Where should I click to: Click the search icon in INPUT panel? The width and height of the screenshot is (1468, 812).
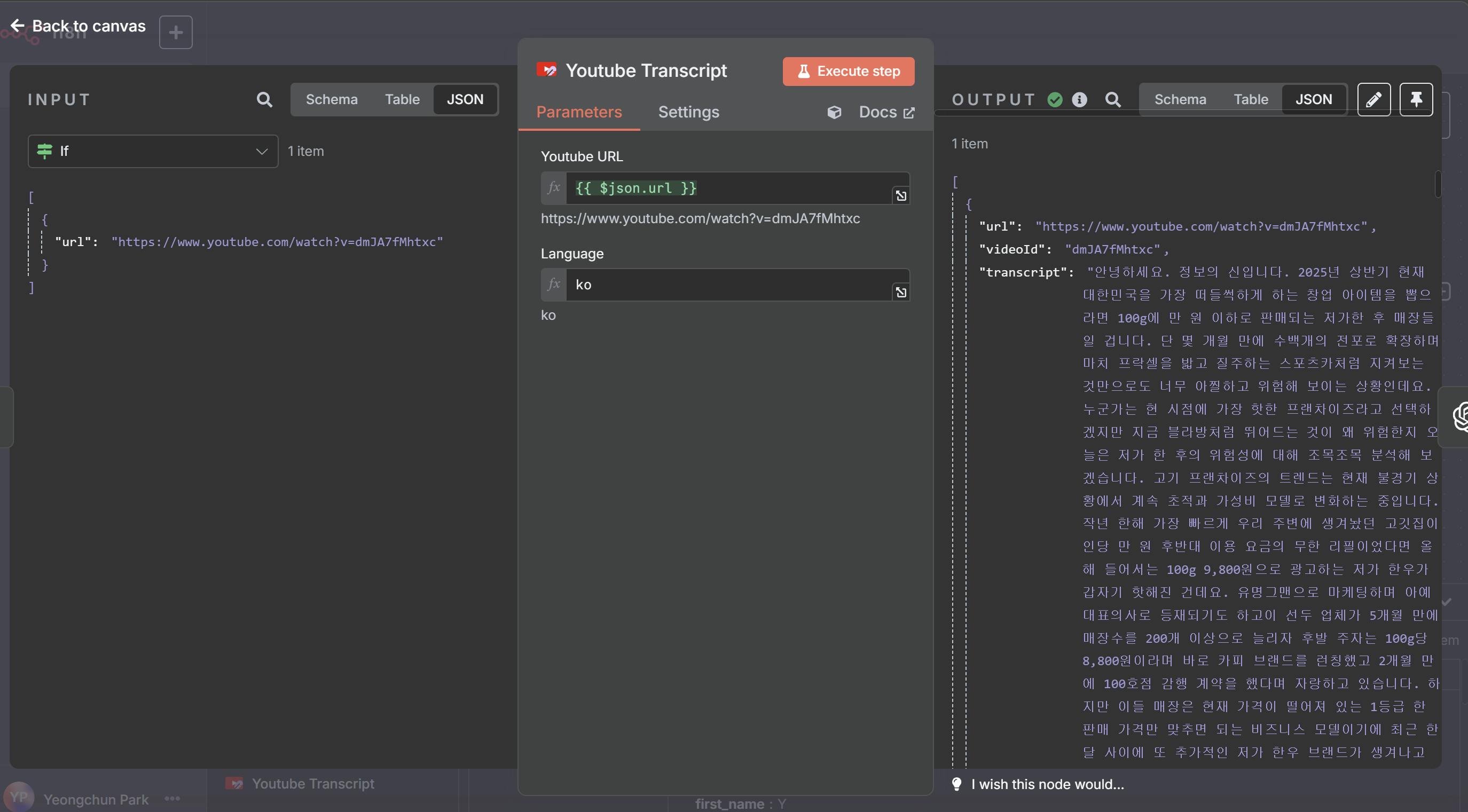[264, 100]
